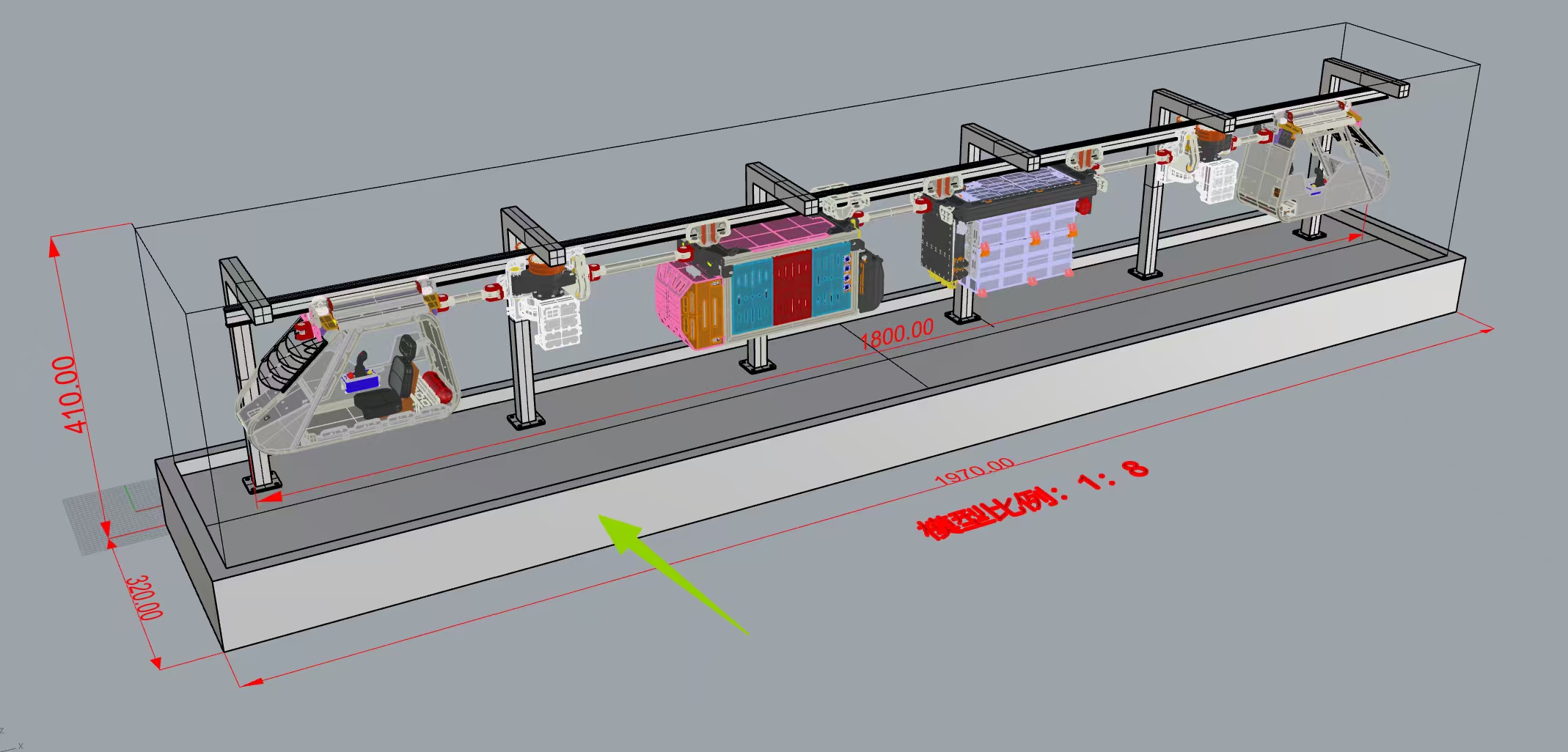Select the black joystick in left cabin

click(362, 361)
